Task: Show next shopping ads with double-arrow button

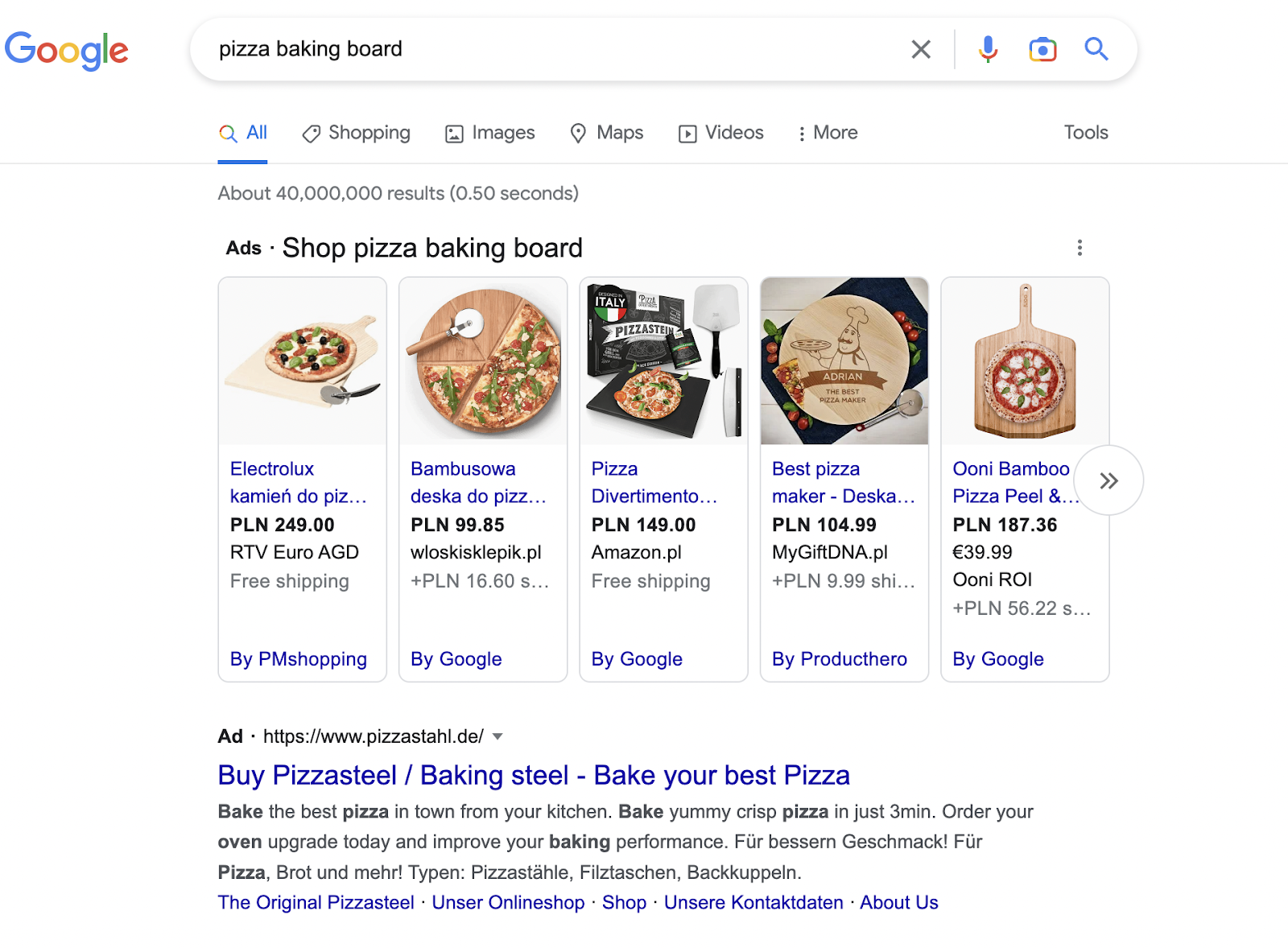Action: [x=1108, y=480]
